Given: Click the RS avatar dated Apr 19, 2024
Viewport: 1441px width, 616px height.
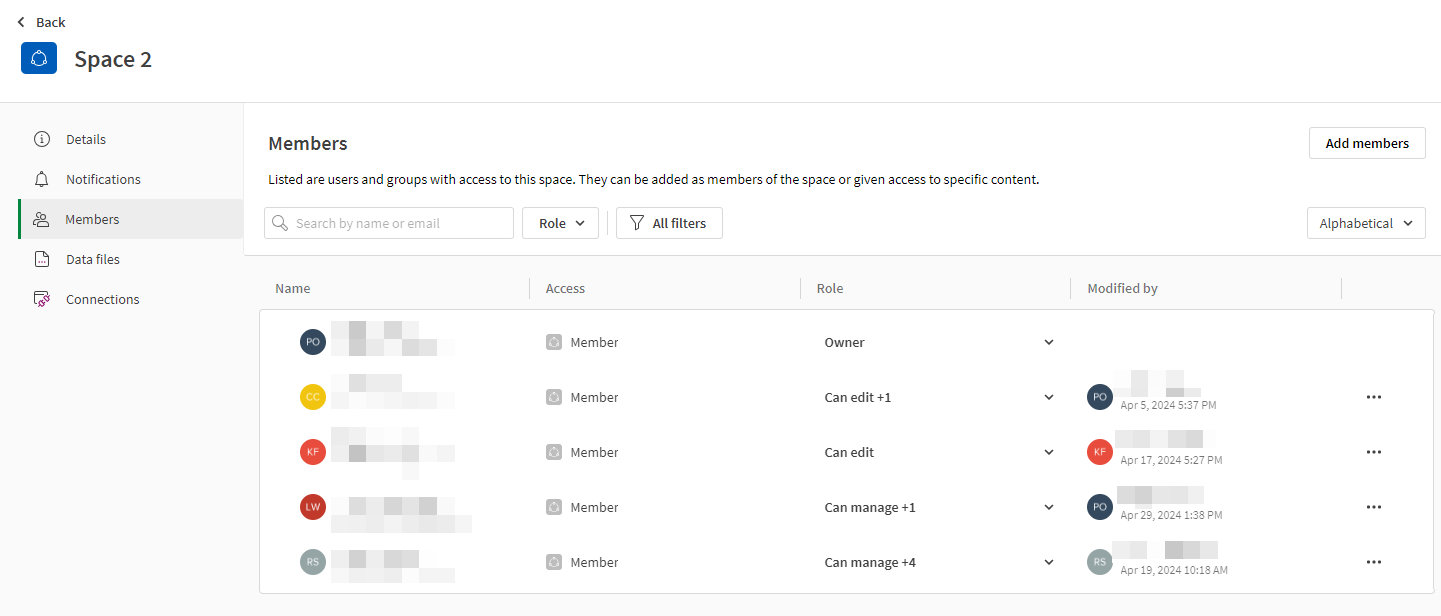Looking at the screenshot, I should tap(1100, 562).
